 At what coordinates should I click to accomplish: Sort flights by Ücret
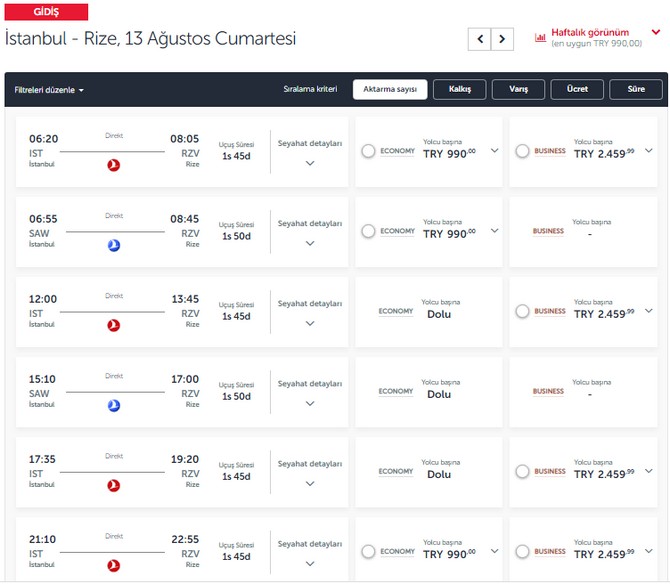pyautogui.click(x=577, y=89)
